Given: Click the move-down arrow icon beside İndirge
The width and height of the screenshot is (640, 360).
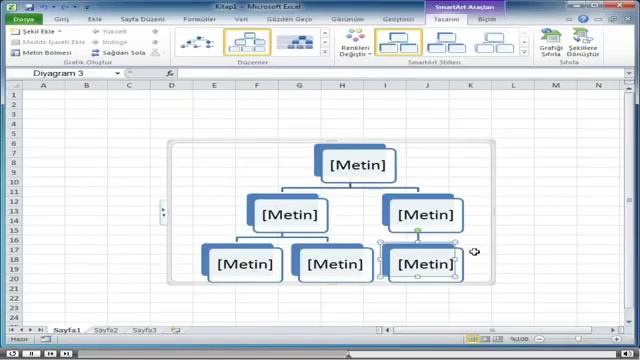Looking at the screenshot, I should pyautogui.click(x=155, y=42).
